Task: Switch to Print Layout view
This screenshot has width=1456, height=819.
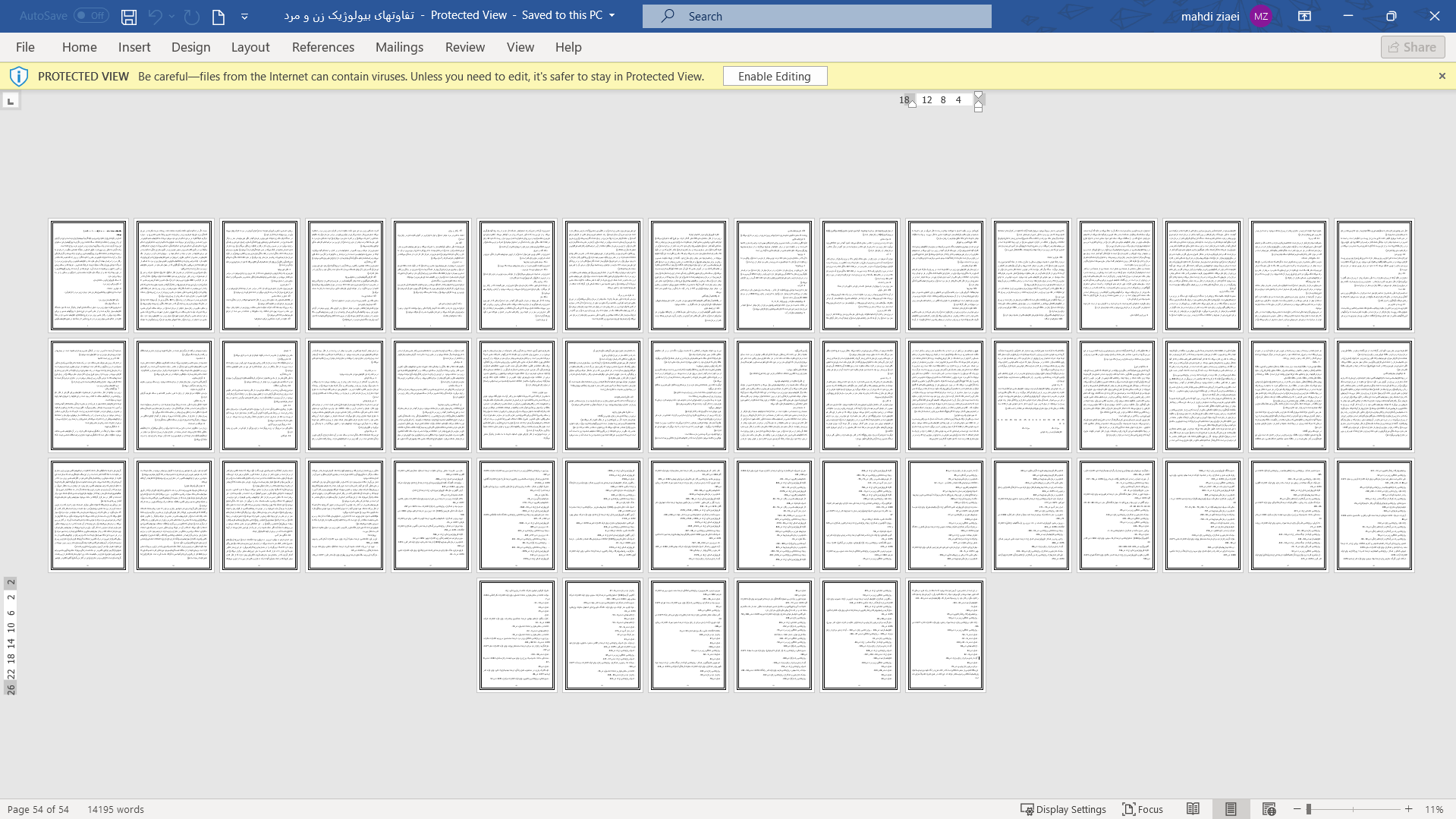Action: point(1231,809)
